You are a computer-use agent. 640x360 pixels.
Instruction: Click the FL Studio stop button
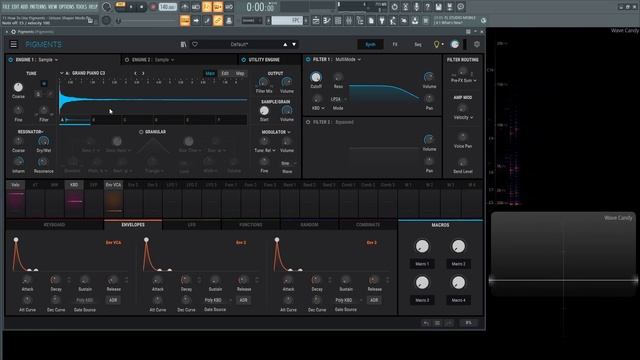pyautogui.click(x=142, y=7)
